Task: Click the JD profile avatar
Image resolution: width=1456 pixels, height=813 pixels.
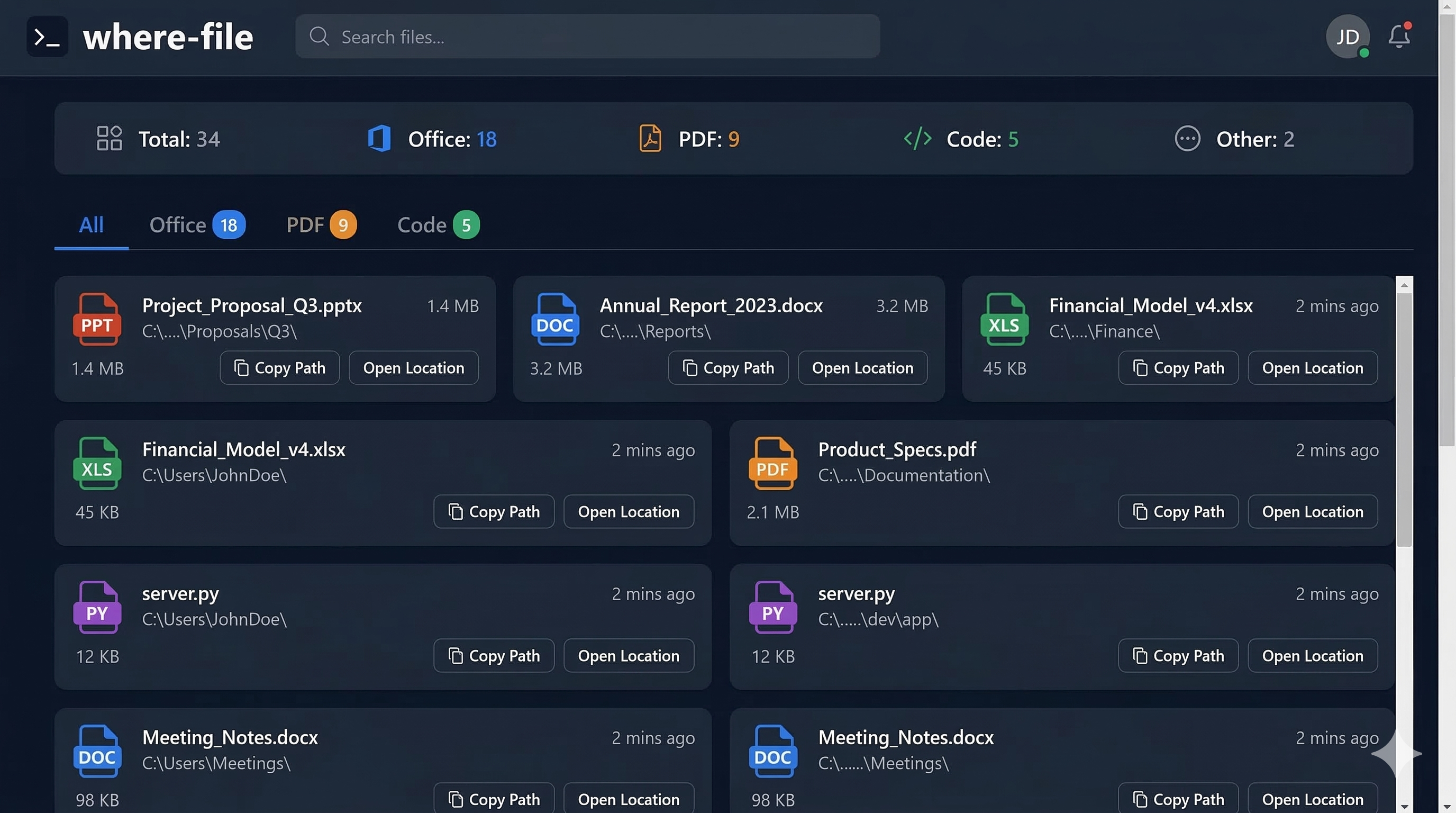Action: [x=1348, y=36]
